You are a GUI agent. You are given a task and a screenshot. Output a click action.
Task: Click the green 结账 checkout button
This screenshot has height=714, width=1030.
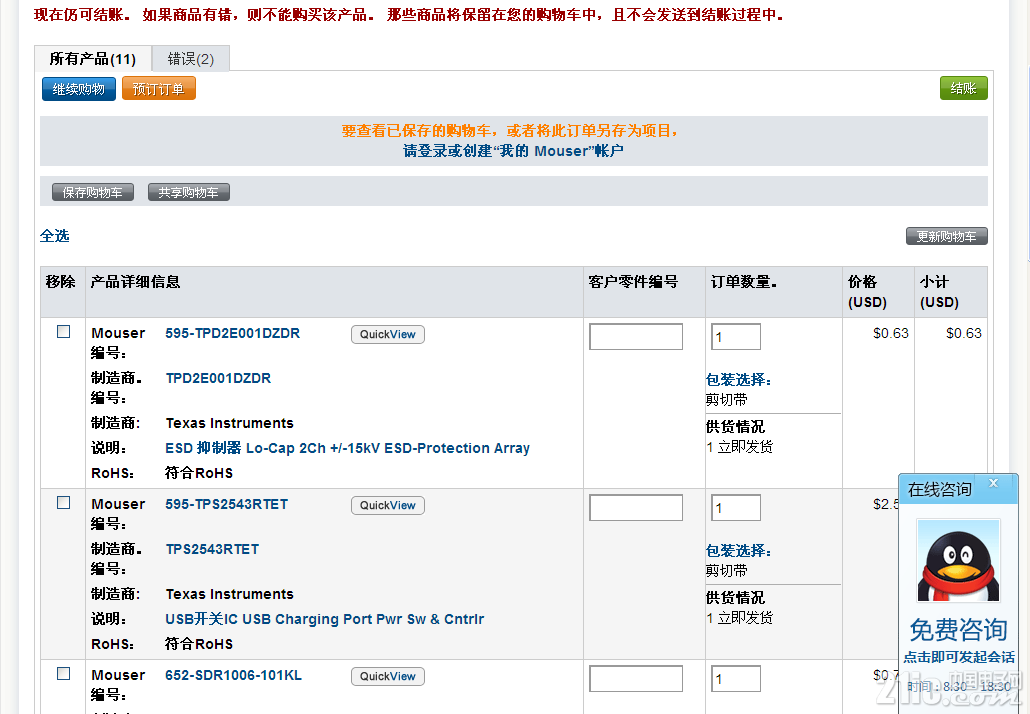pyautogui.click(x=964, y=88)
